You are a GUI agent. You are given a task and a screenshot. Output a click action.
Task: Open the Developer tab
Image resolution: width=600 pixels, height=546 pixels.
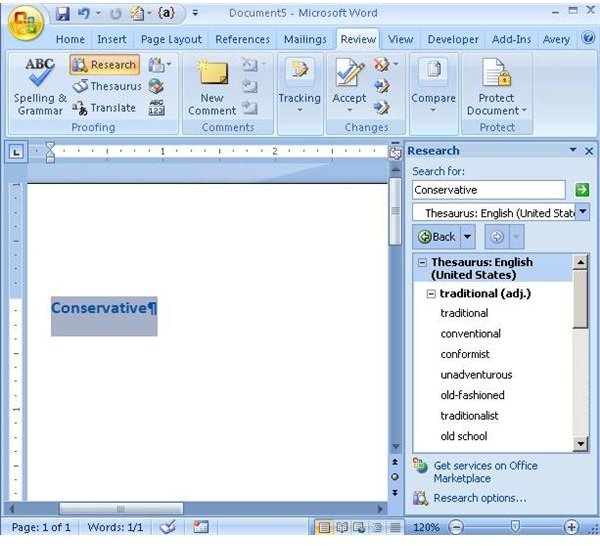[453, 39]
